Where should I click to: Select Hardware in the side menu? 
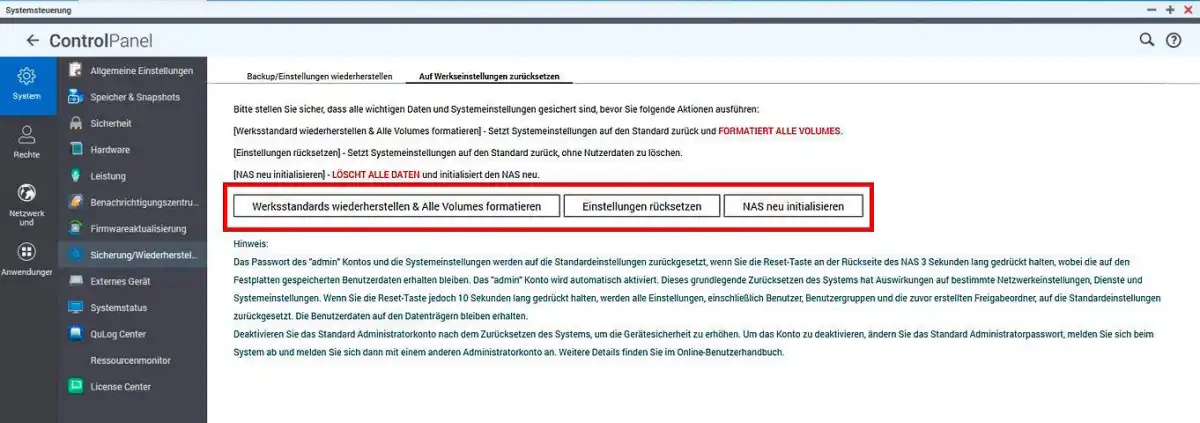click(x=110, y=150)
